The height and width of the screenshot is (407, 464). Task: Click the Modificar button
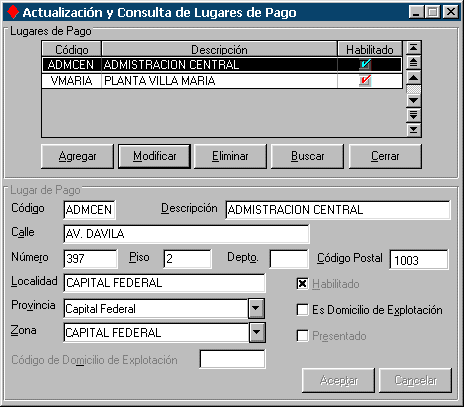click(154, 156)
